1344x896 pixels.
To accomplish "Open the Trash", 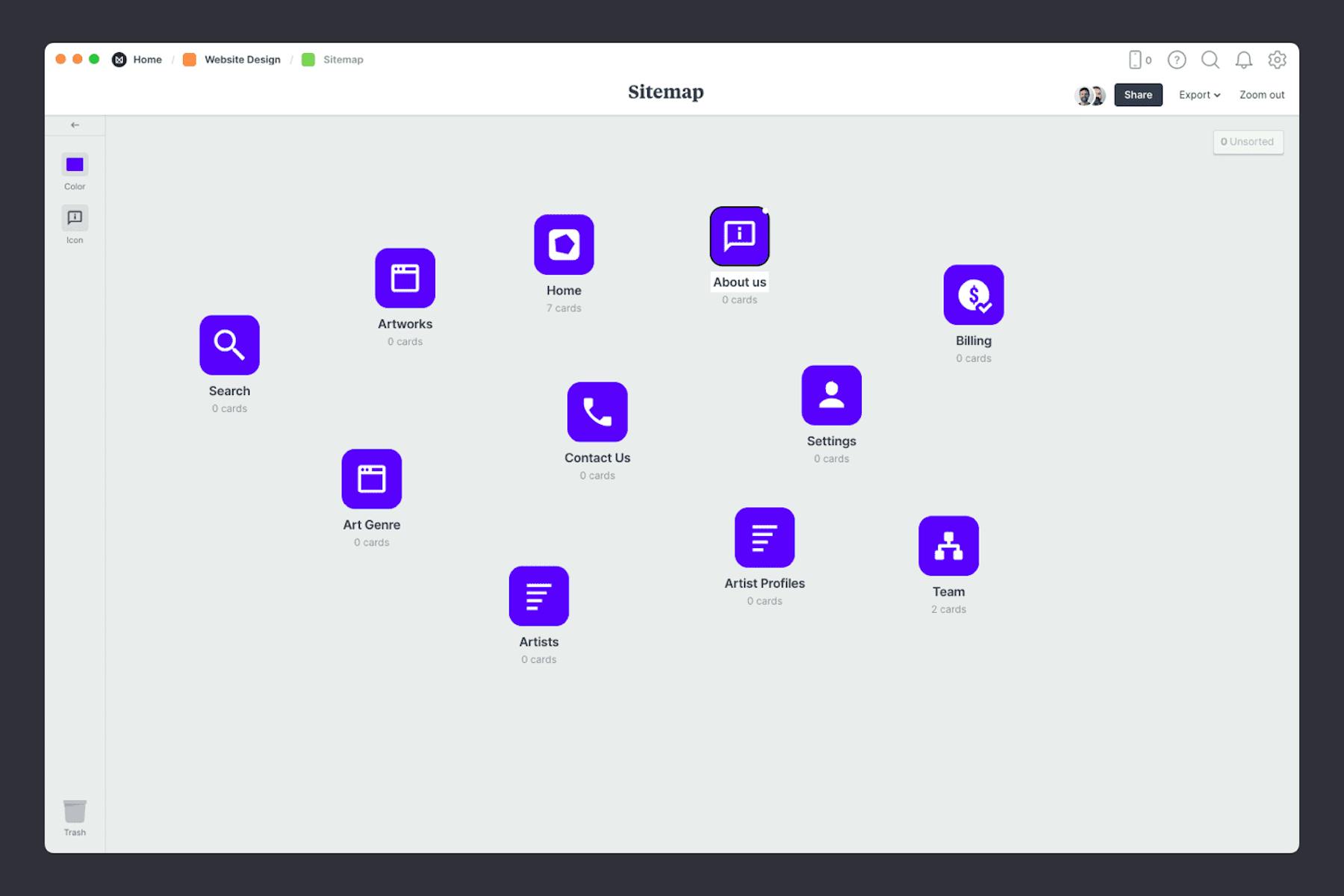I will (x=74, y=811).
